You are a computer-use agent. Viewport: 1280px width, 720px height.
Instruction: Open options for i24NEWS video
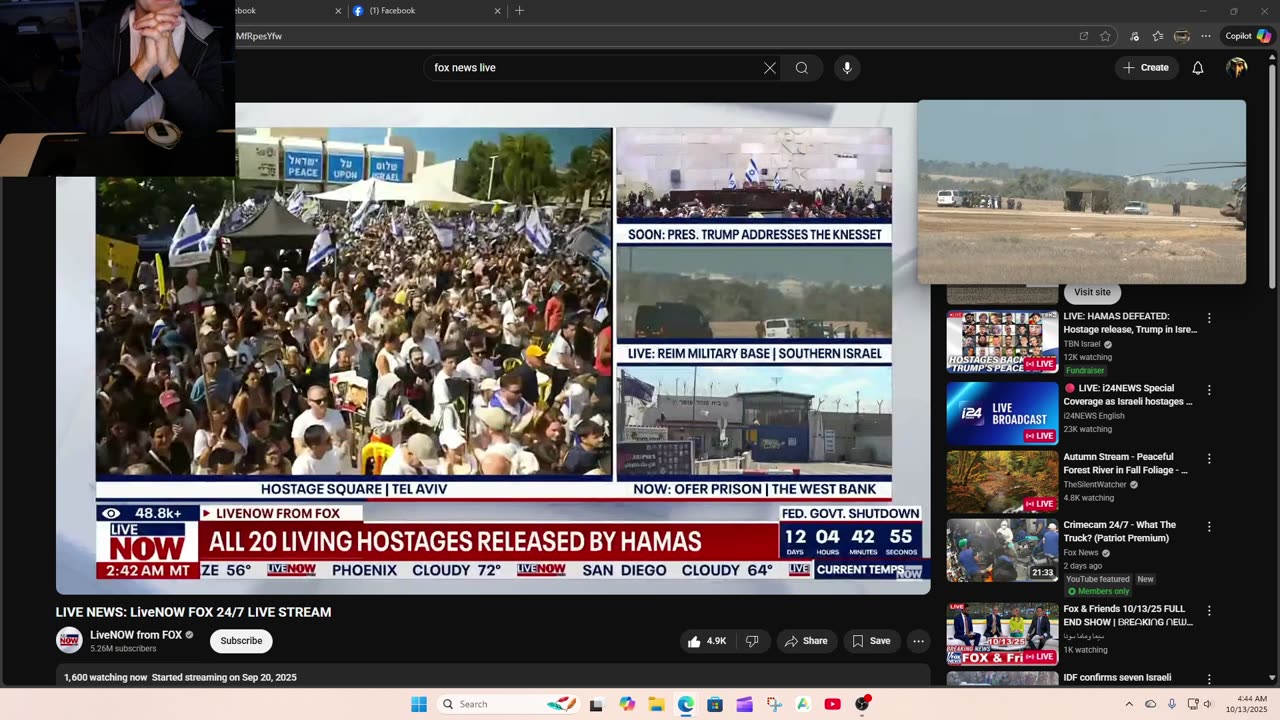point(1209,390)
